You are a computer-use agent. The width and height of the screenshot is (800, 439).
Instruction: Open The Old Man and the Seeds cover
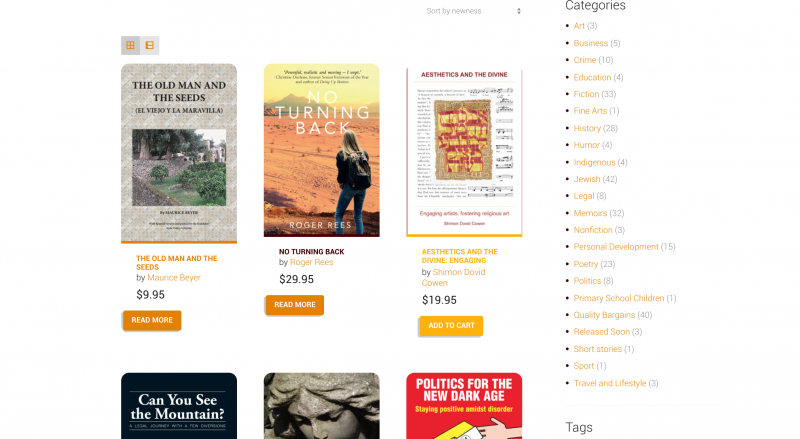179,153
